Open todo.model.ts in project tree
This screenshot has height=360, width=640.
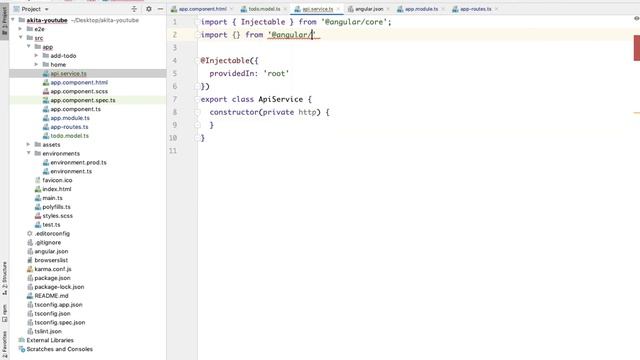[69, 136]
